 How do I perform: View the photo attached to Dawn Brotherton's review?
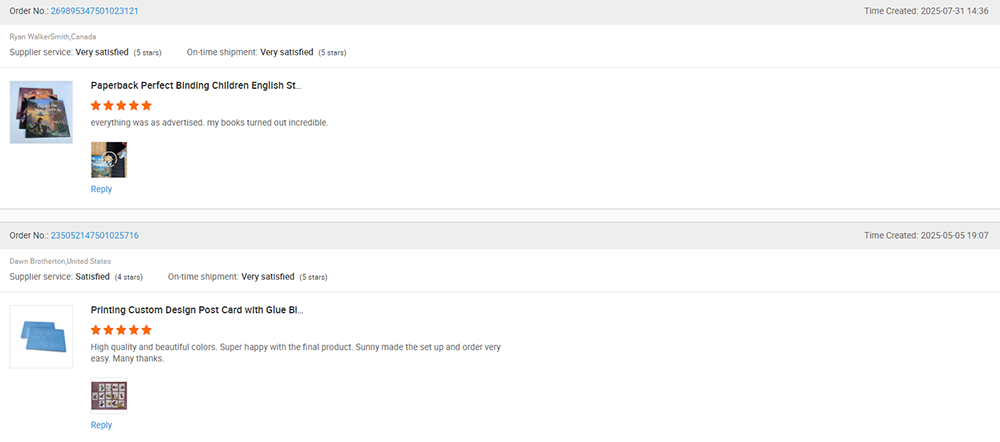point(108,396)
